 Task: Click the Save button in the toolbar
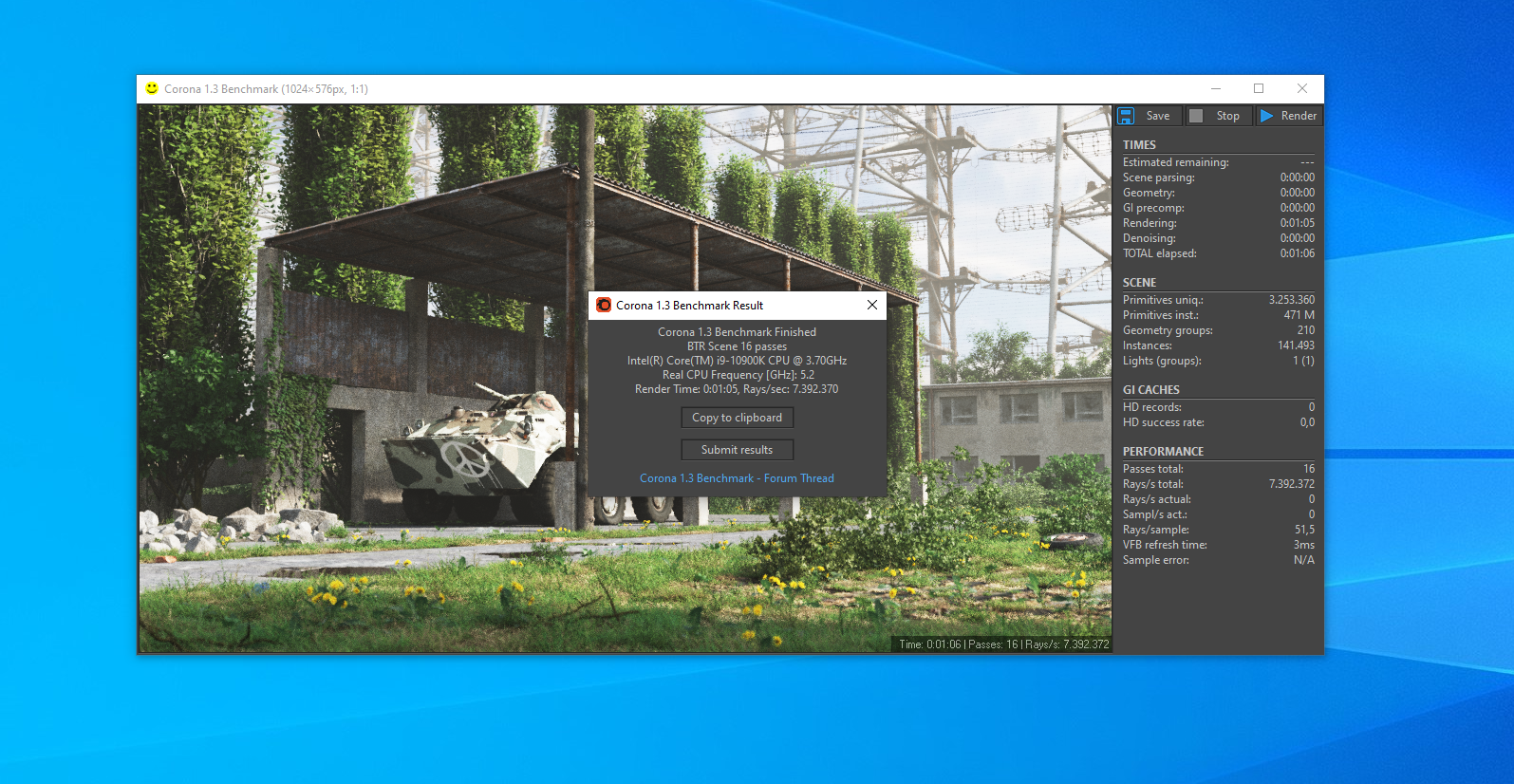(x=1148, y=116)
